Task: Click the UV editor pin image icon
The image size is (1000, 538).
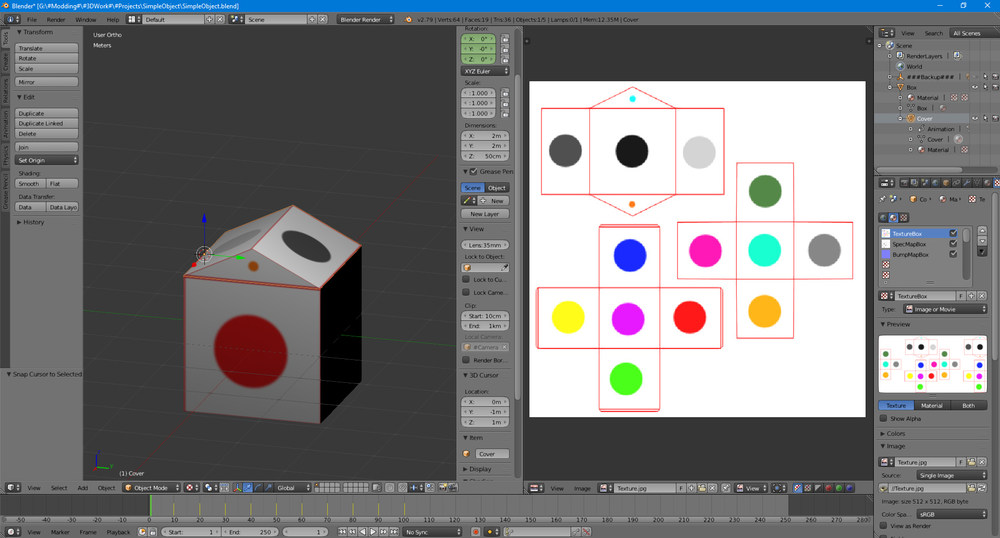Action: tap(726, 488)
